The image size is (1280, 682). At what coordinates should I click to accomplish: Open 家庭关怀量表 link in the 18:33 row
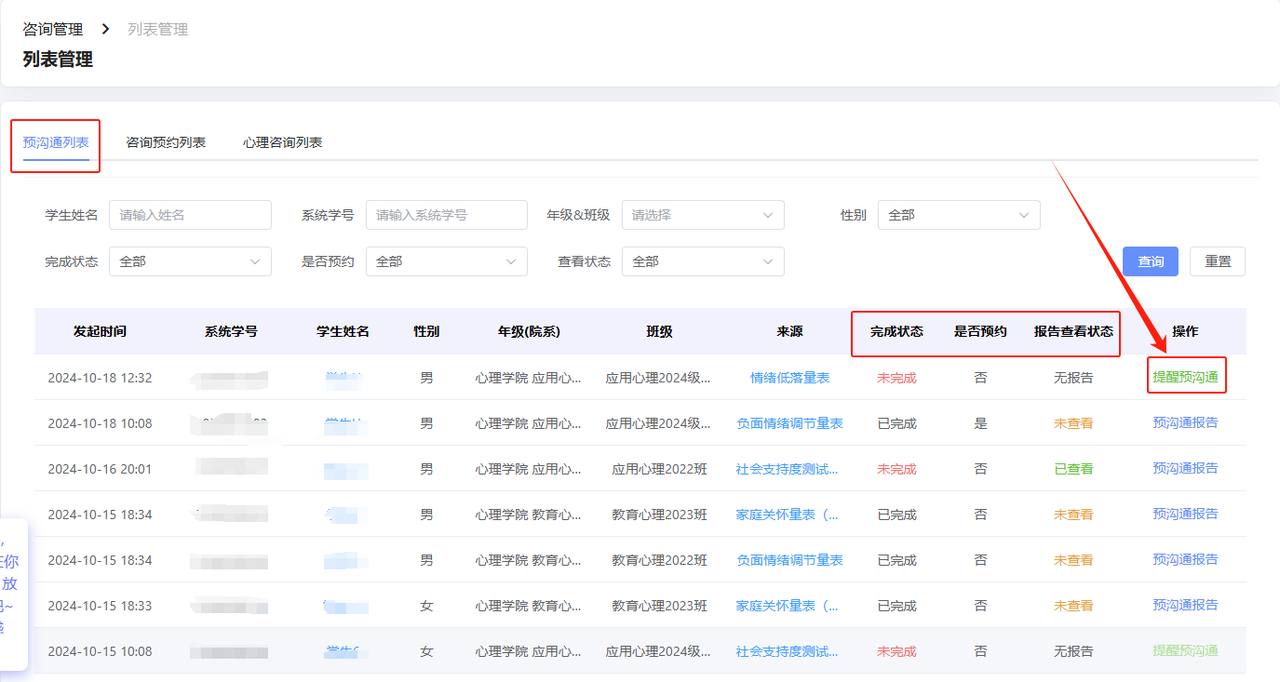[x=788, y=606]
